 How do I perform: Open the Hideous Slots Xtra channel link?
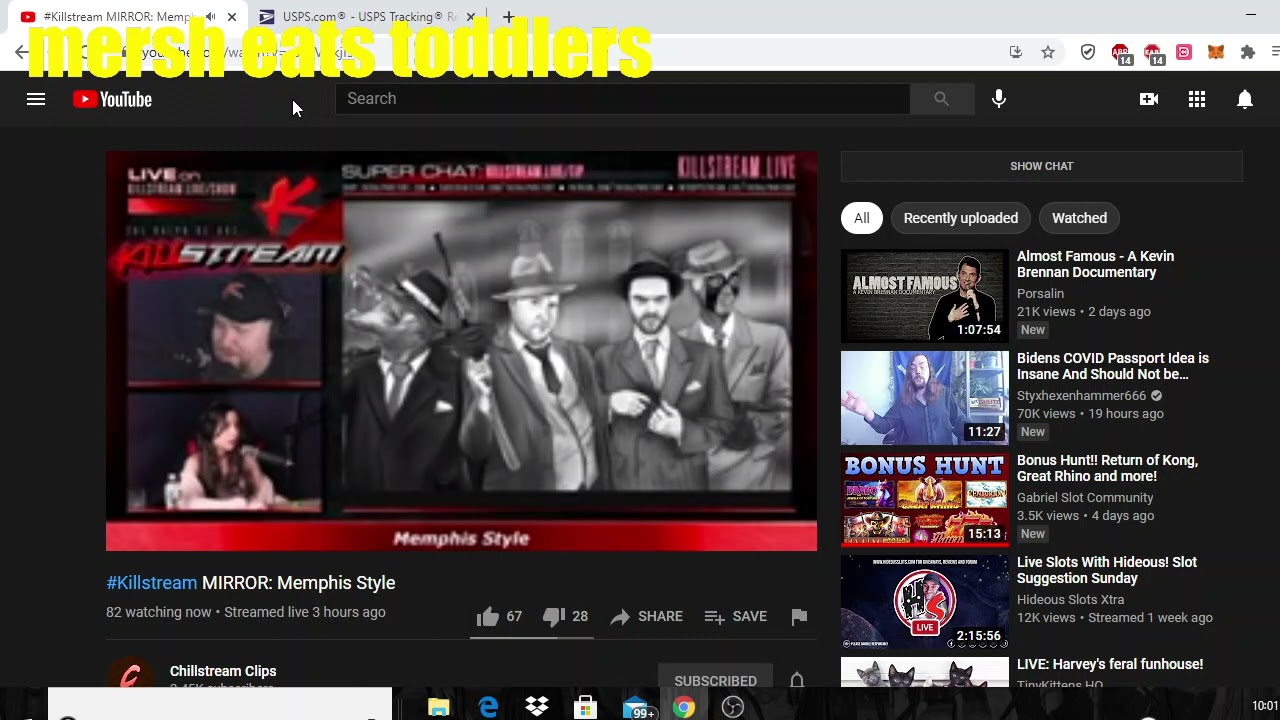point(1070,600)
